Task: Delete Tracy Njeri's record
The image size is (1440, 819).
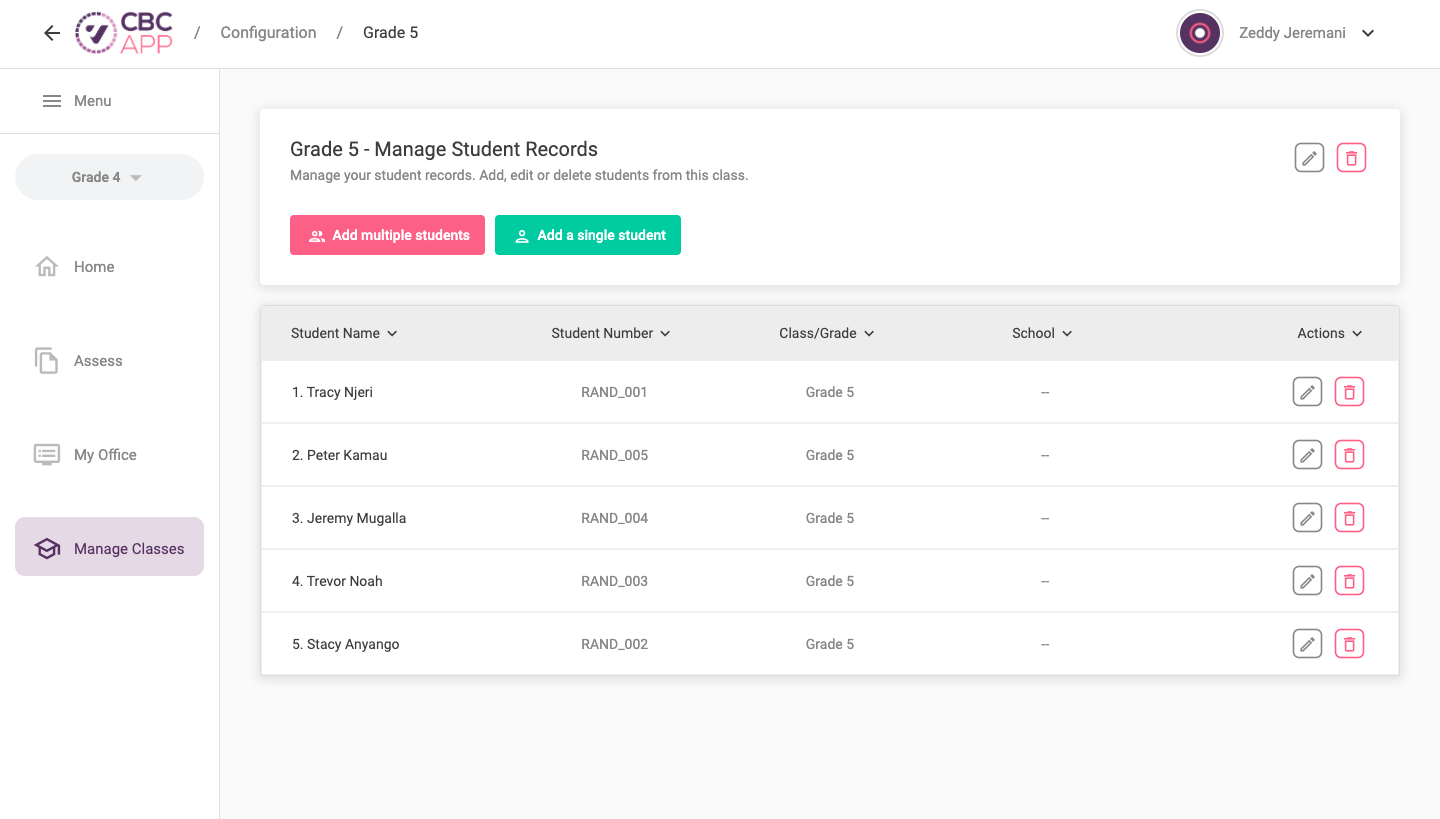Action: [1350, 392]
